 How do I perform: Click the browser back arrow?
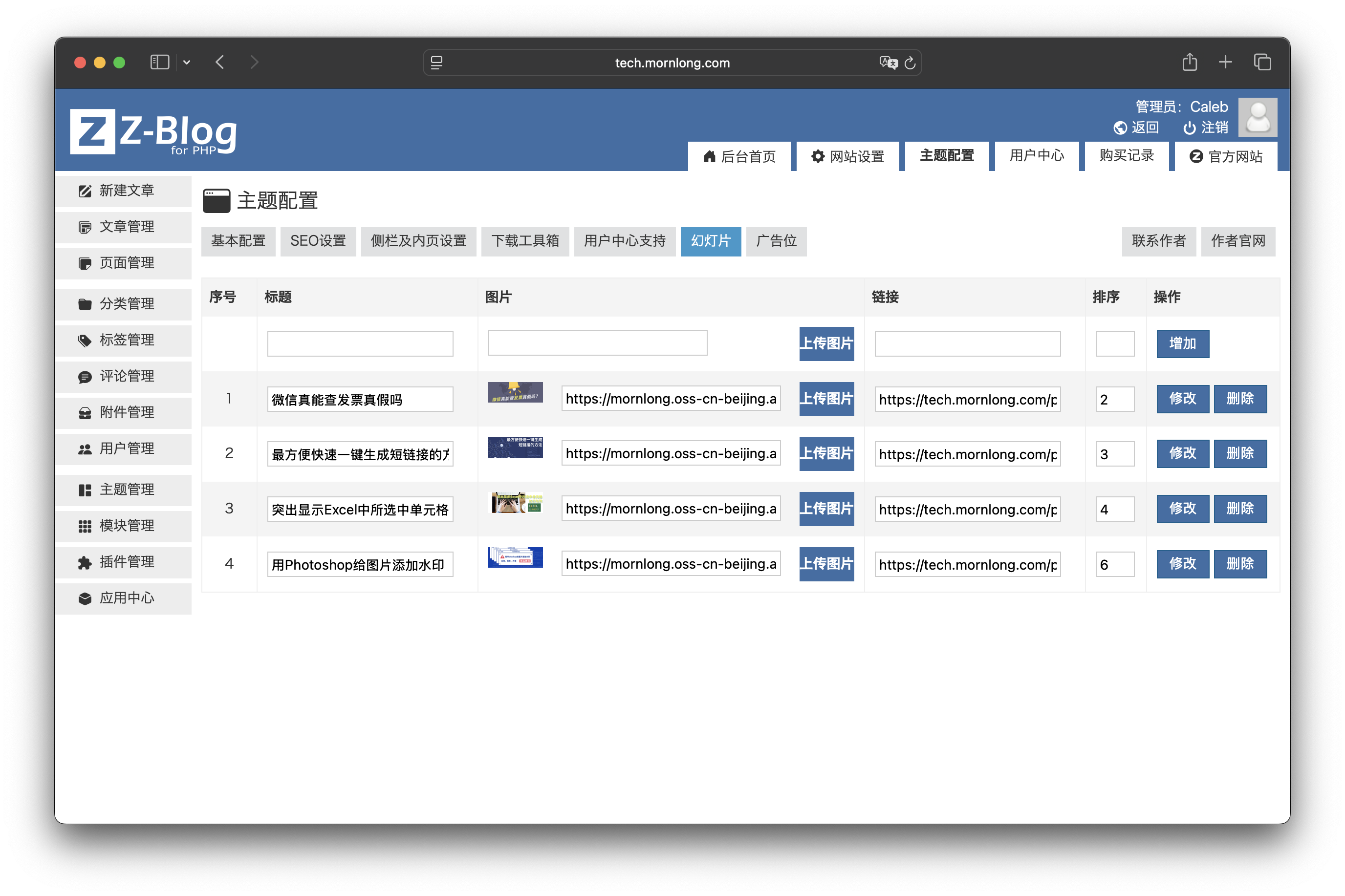220,62
